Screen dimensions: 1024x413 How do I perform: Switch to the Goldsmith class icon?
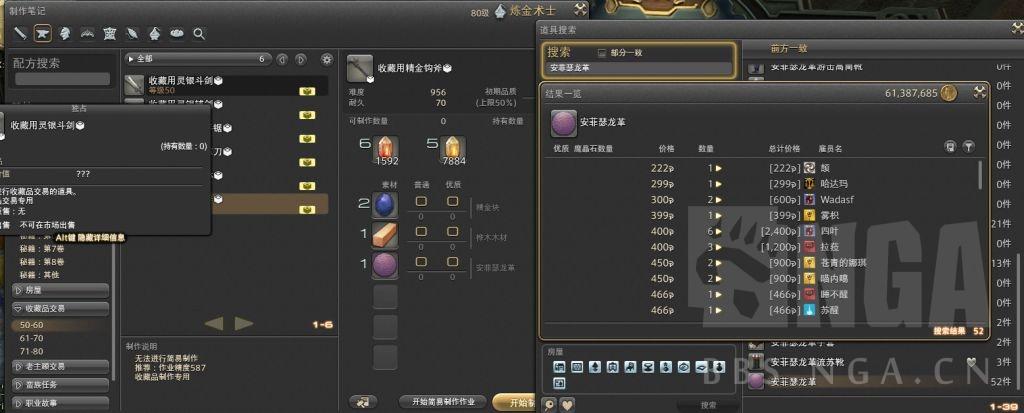(87, 33)
